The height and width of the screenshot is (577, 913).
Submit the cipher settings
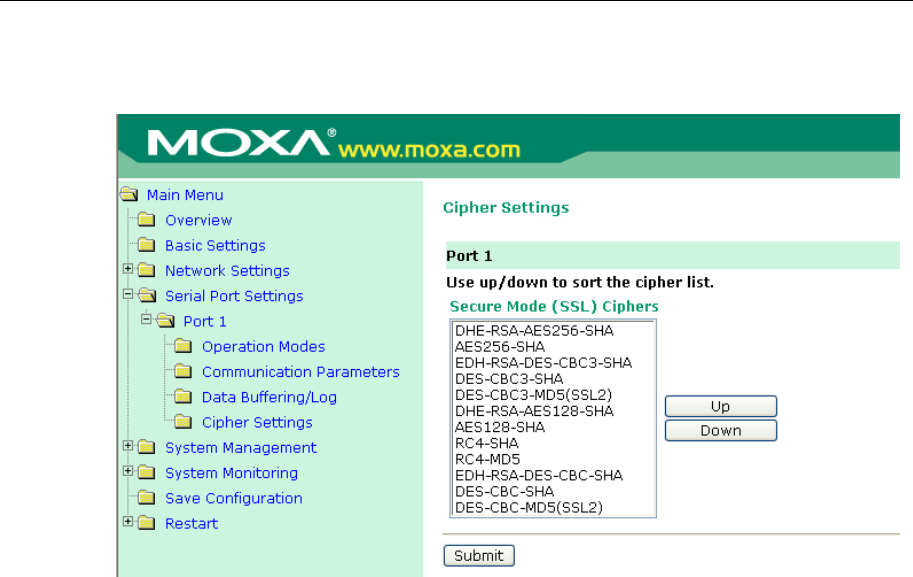click(x=479, y=555)
